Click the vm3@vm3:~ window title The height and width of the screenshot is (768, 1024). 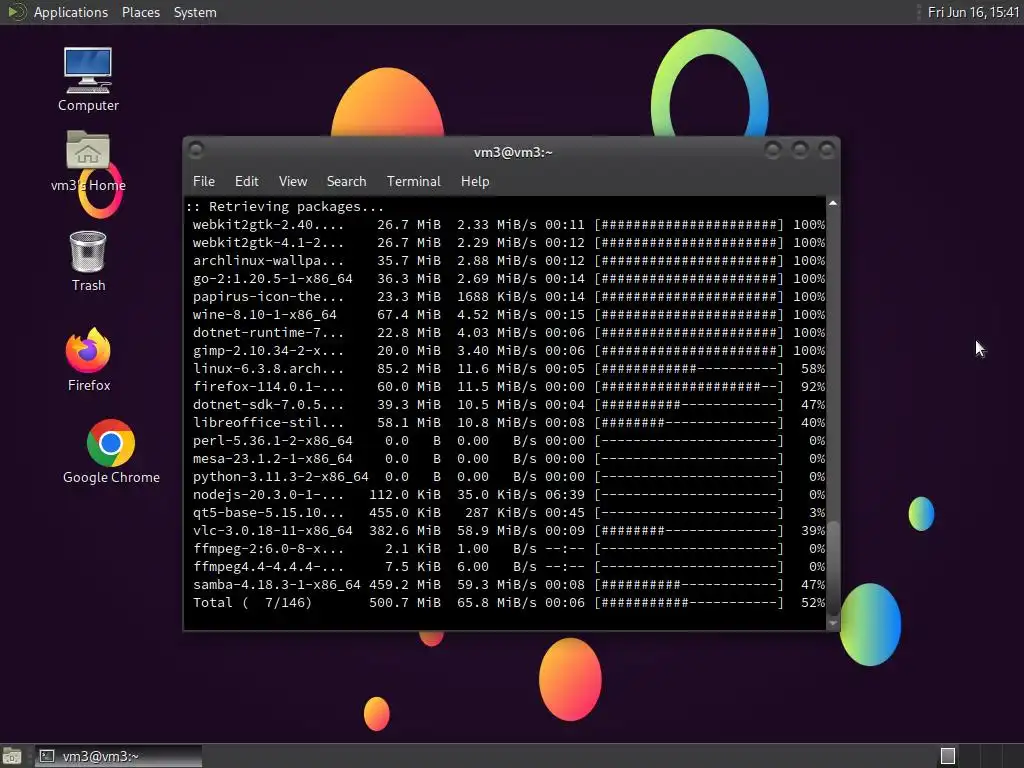[x=513, y=152]
